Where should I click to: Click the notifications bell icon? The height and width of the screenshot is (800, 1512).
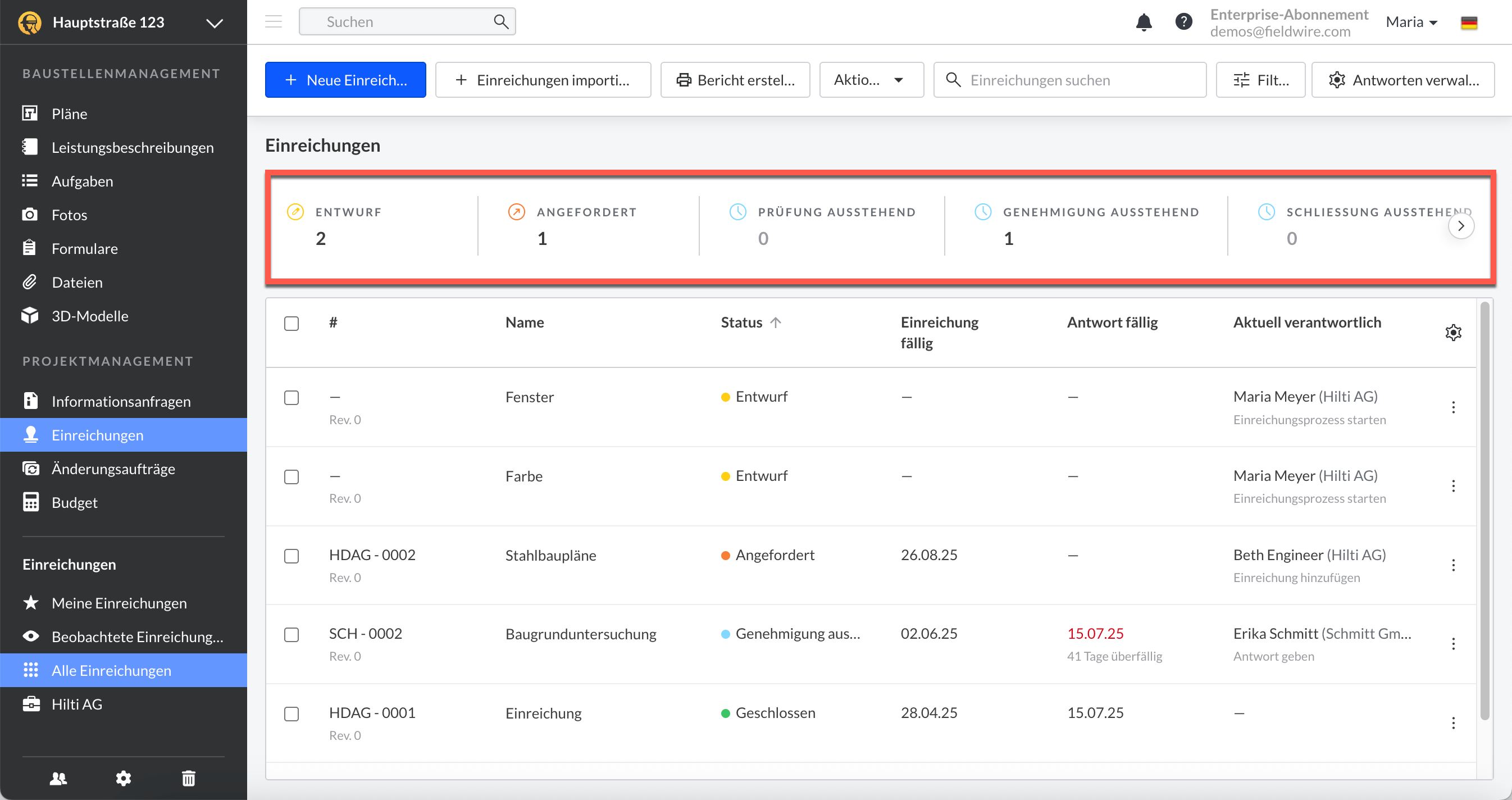pyautogui.click(x=1144, y=22)
